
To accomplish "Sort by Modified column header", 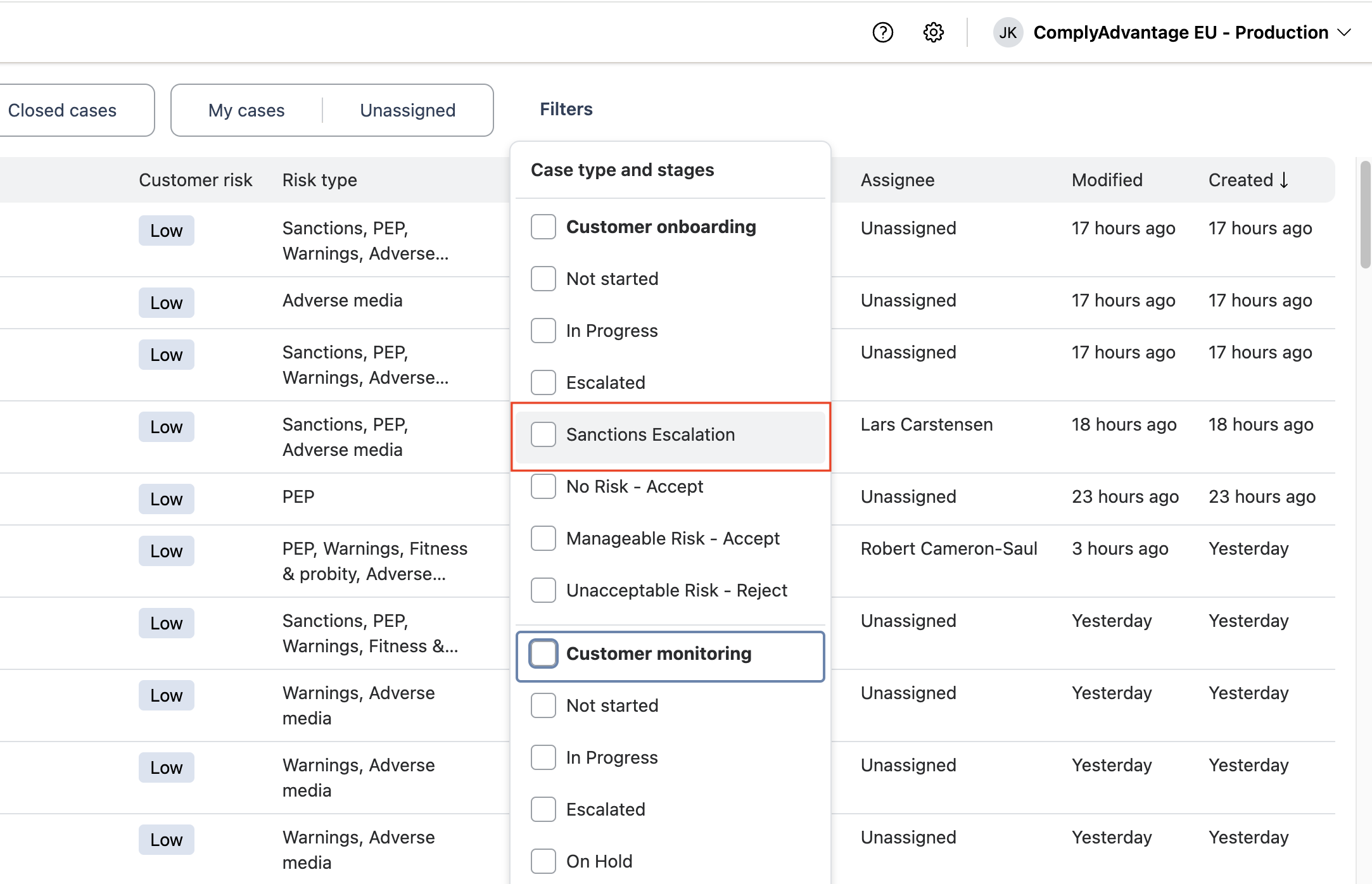I will coord(1107,180).
